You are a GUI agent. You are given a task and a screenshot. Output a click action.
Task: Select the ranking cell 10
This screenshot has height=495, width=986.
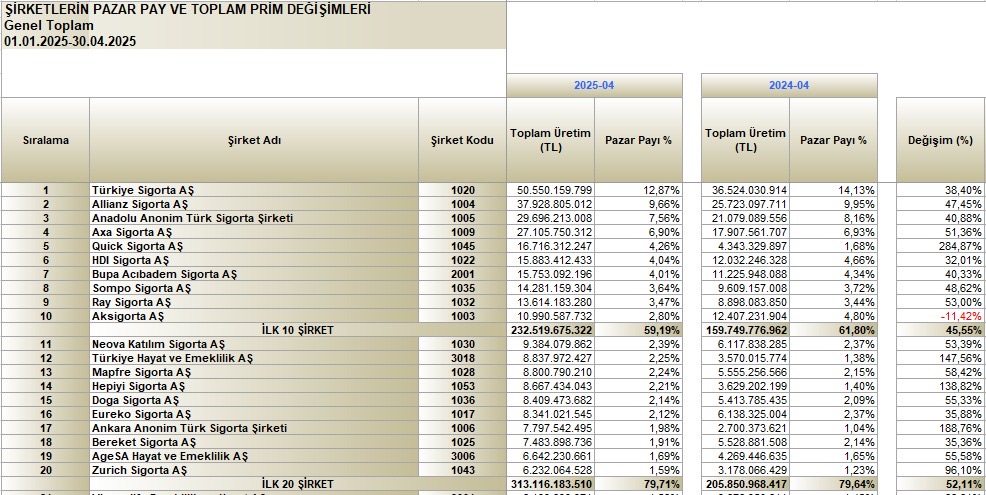(x=45, y=316)
